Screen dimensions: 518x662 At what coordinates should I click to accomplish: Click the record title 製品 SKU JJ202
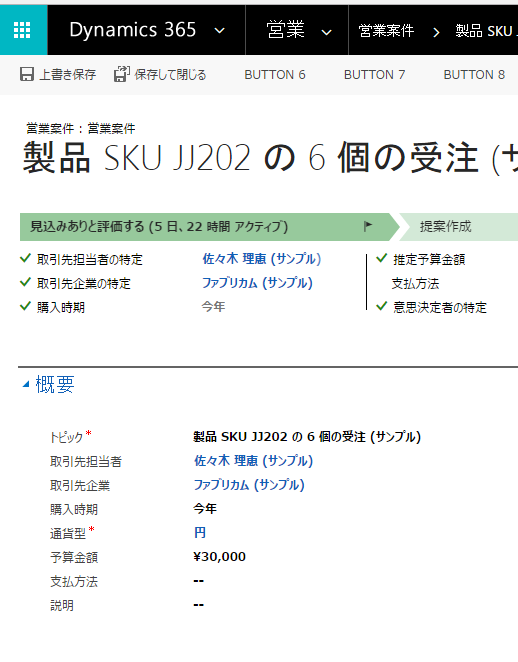[270, 158]
